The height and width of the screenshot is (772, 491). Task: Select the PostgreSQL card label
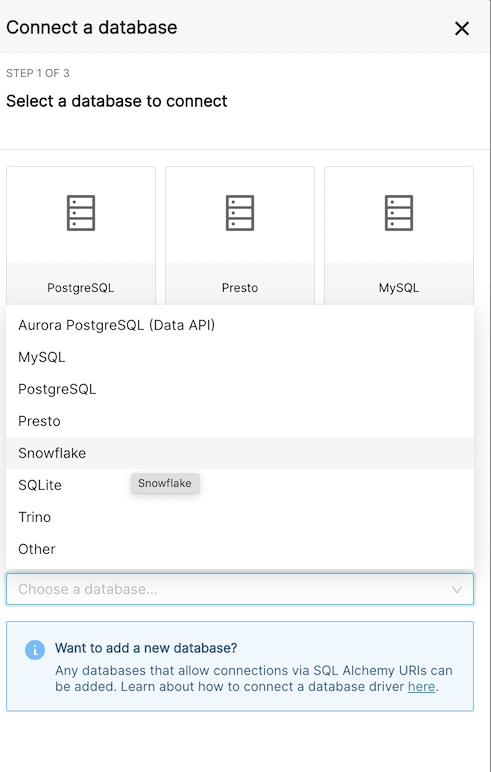[81, 288]
